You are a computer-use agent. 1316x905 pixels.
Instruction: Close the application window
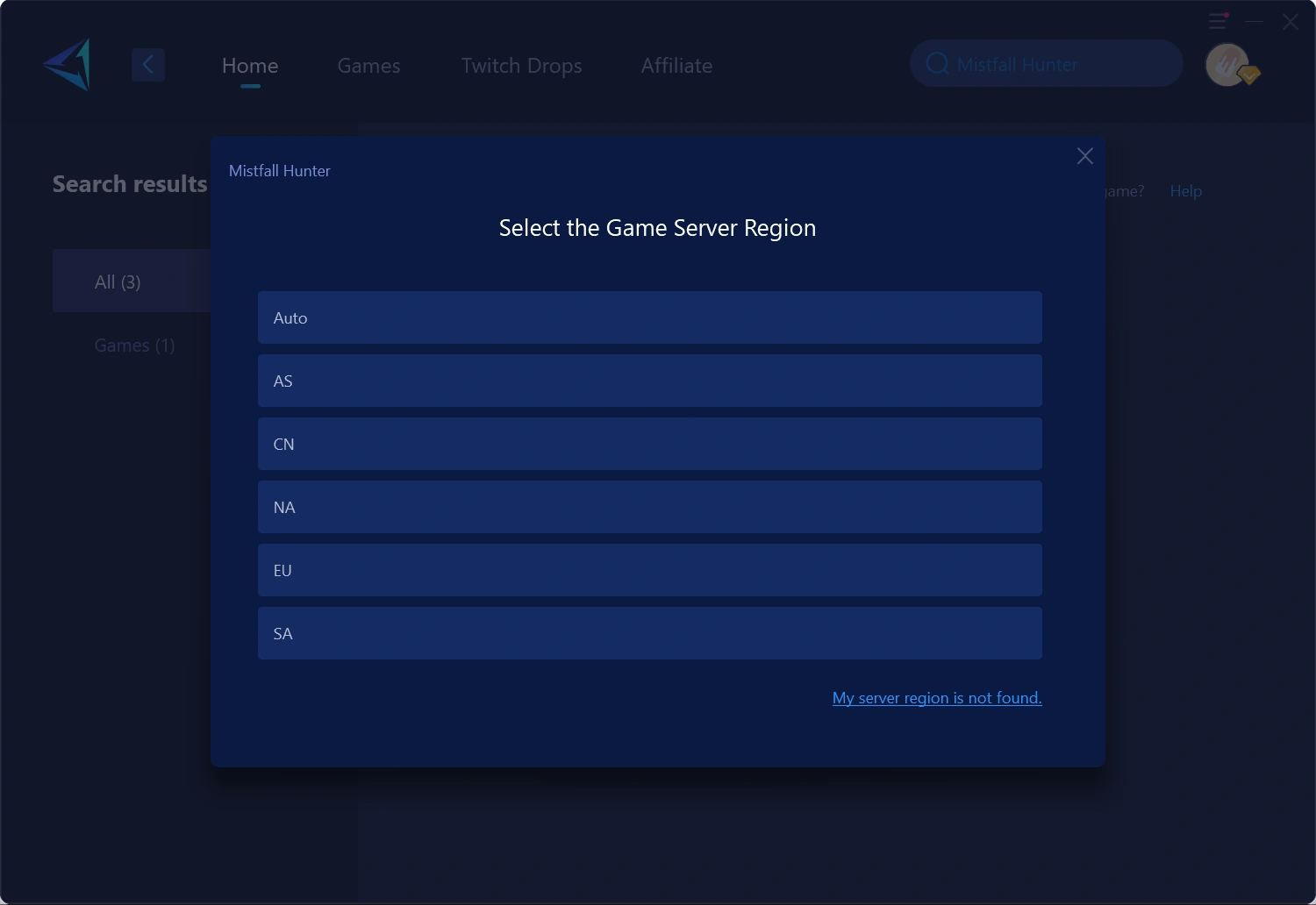(x=1291, y=22)
